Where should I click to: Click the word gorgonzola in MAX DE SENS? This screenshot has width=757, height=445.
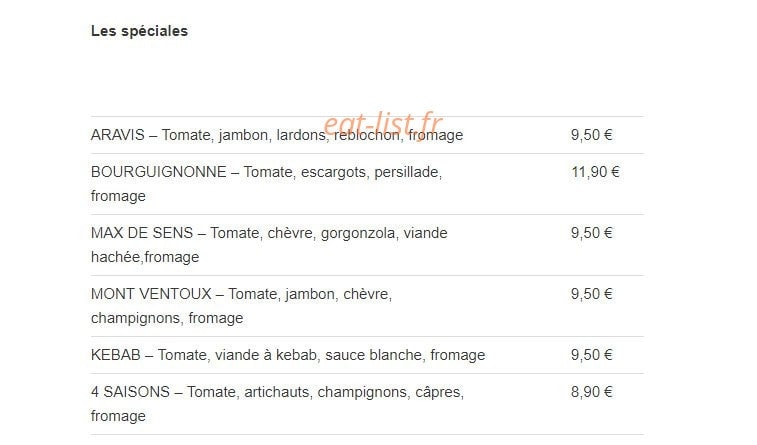pyautogui.click(x=358, y=234)
